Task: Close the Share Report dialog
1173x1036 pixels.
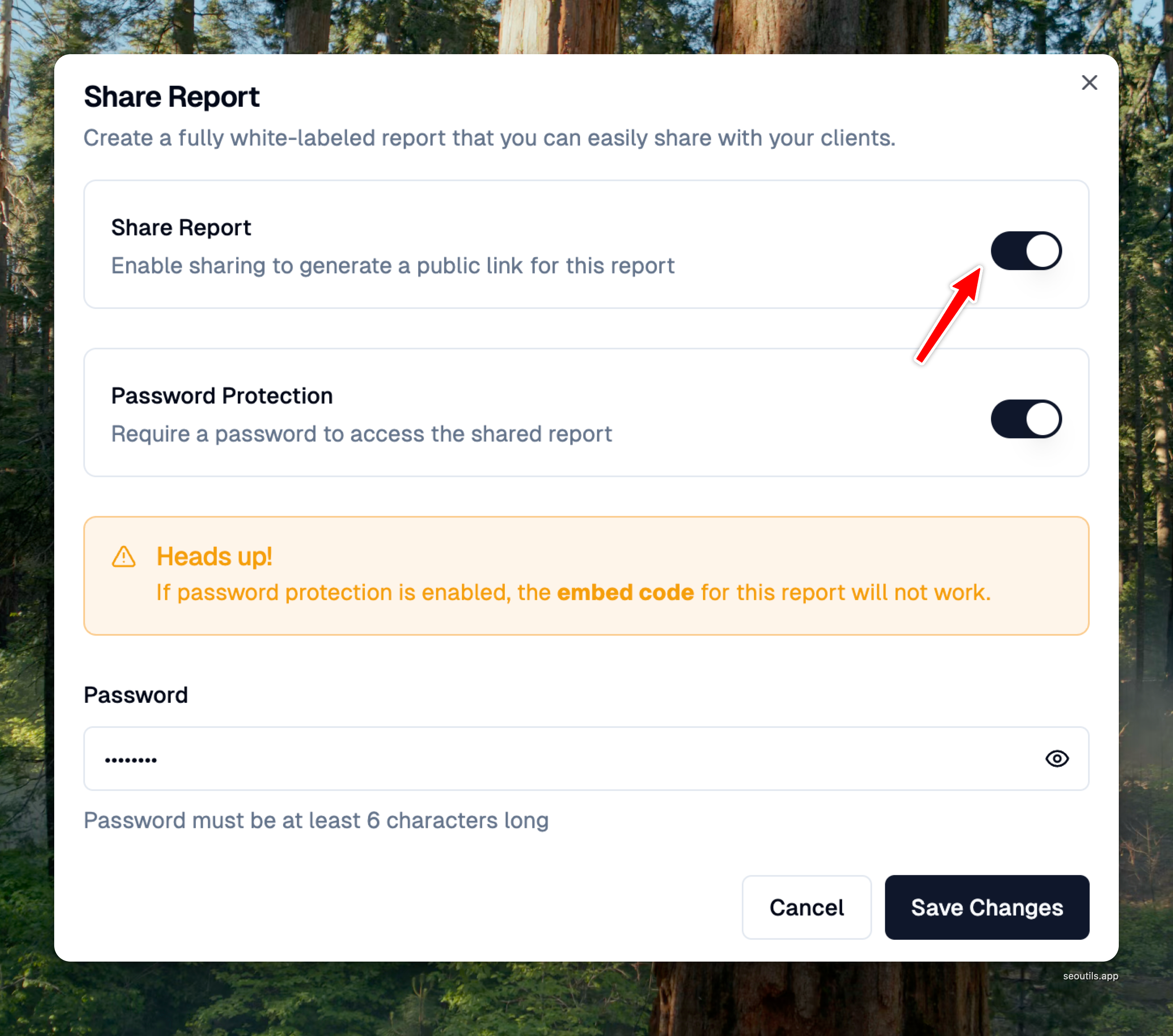Action: tap(1088, 82)
